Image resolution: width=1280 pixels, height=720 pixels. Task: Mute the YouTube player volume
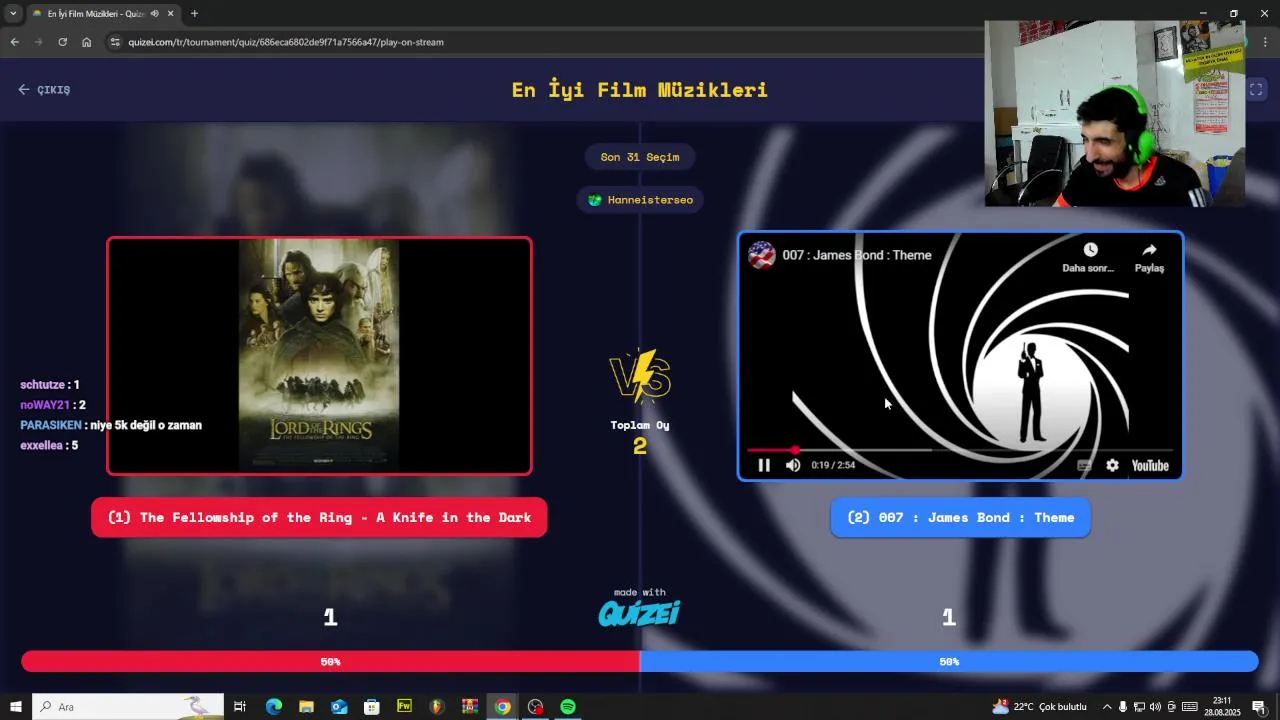point(793,465)
